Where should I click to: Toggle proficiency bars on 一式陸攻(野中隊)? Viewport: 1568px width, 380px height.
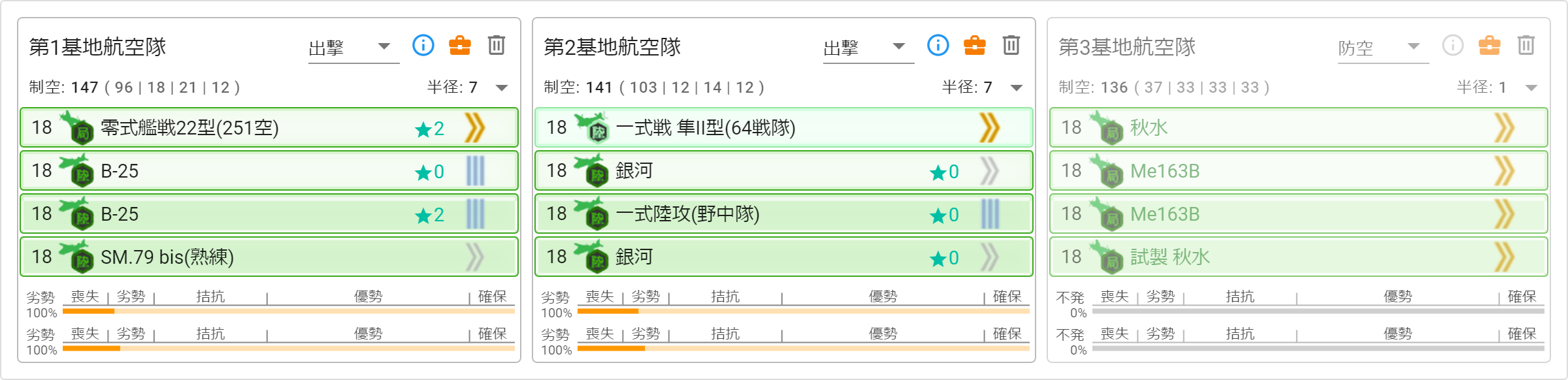(x=990, y=214)
